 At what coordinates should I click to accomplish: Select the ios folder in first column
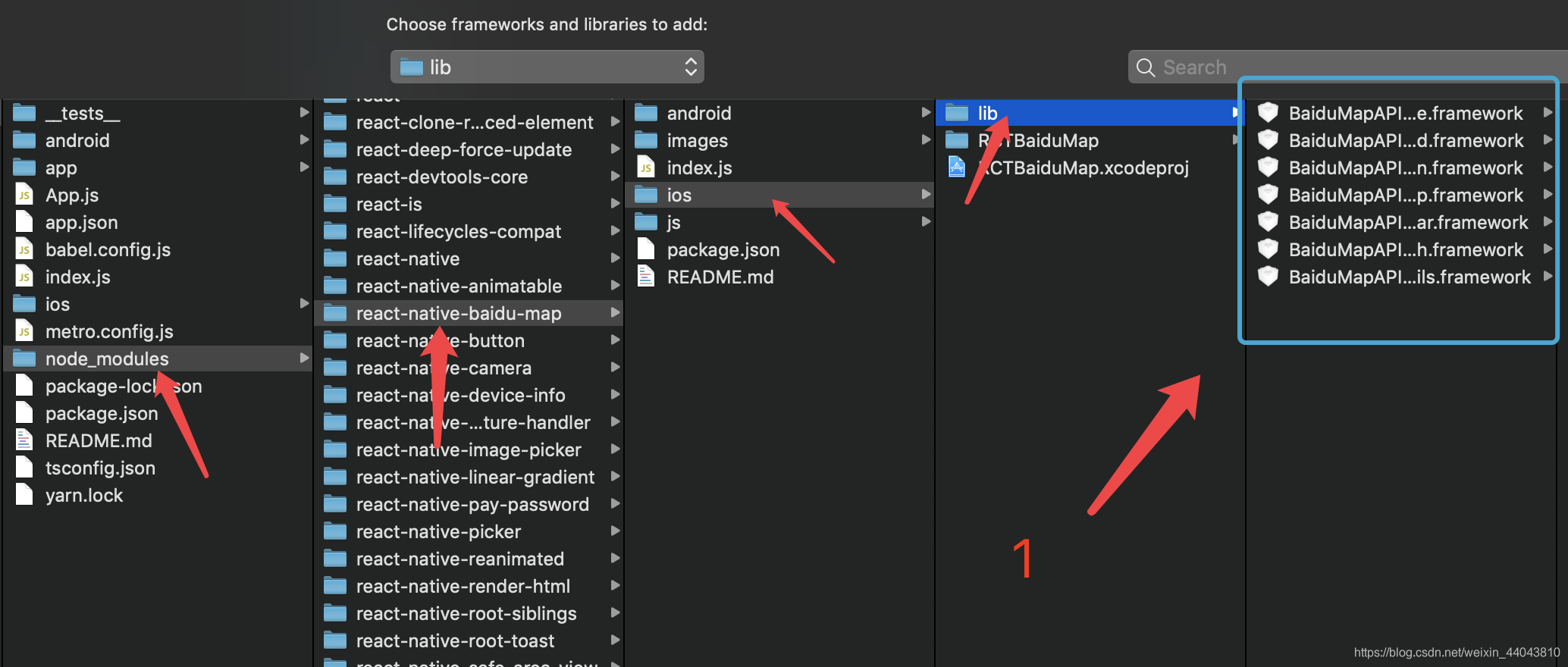coord(158,304)
